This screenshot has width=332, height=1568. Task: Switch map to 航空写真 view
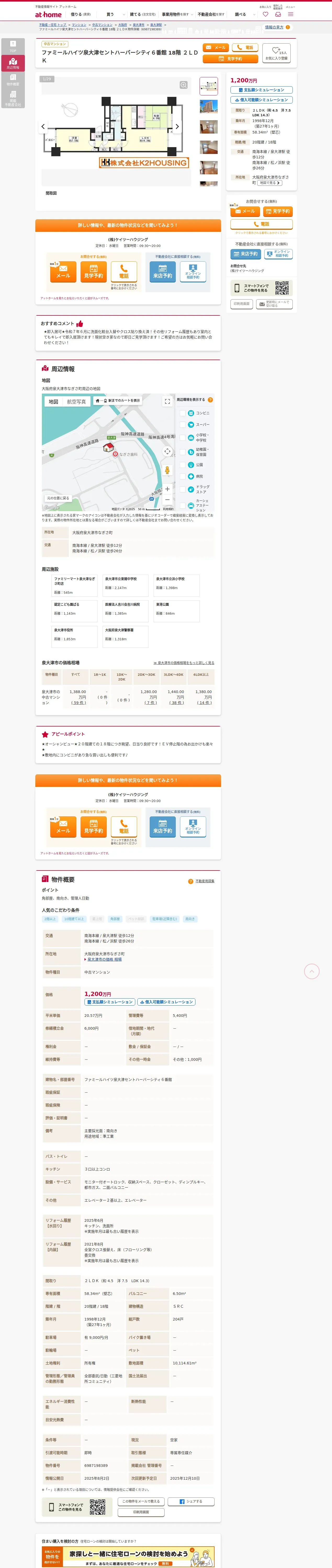76,402
